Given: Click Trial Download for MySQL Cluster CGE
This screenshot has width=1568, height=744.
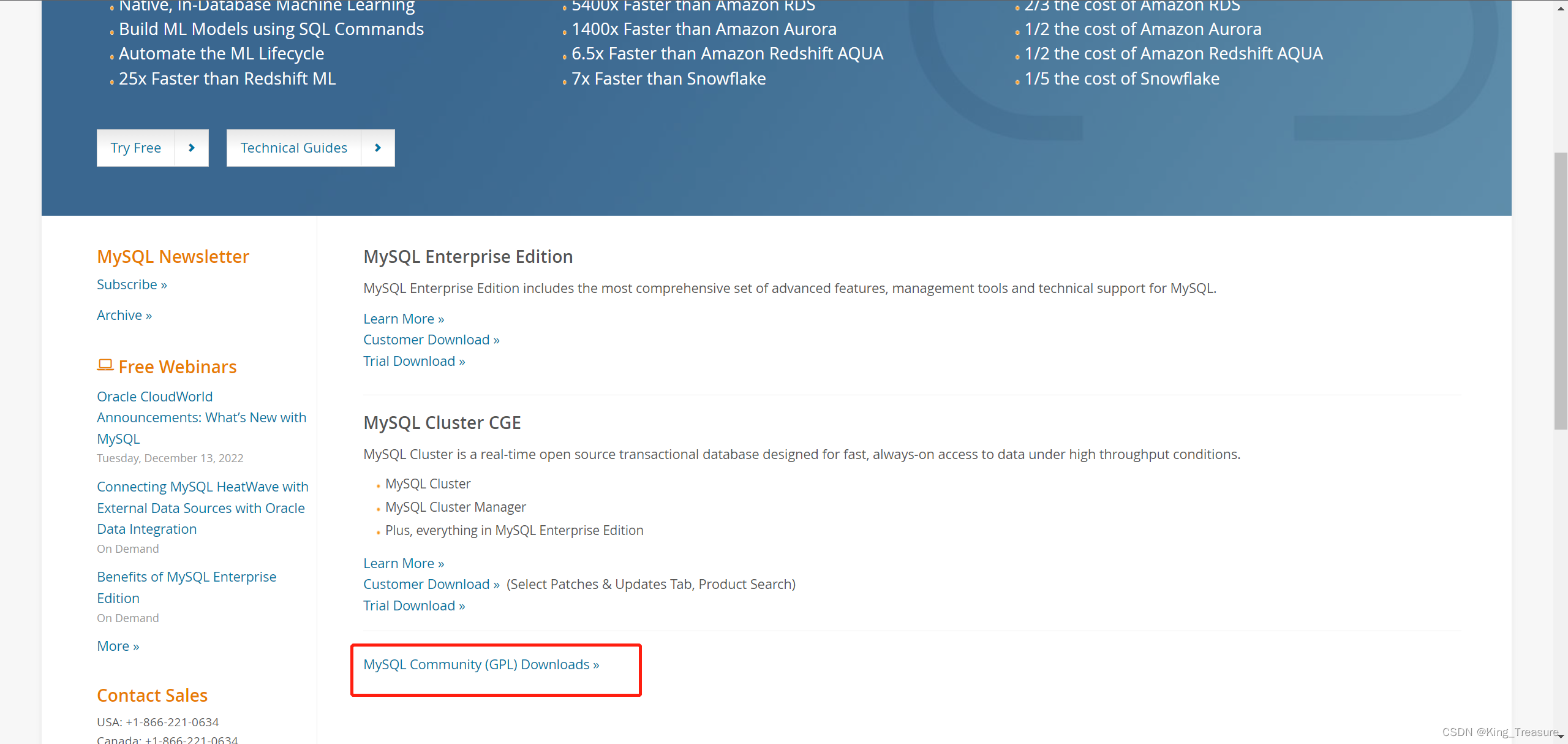Looking at the screenshot, I should click(x=413, y=605).
